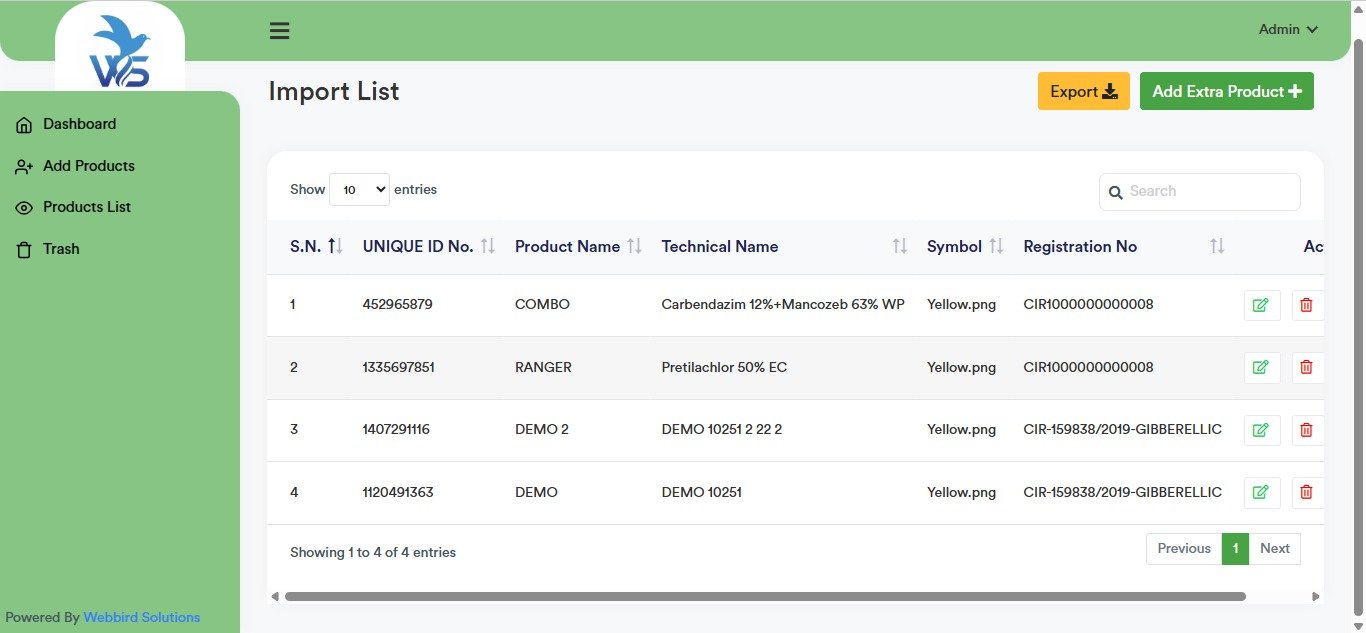The width and height of the screenshot is (1366, 633).
Task: Go to Products List in sidebar
Action: (86, 207)
